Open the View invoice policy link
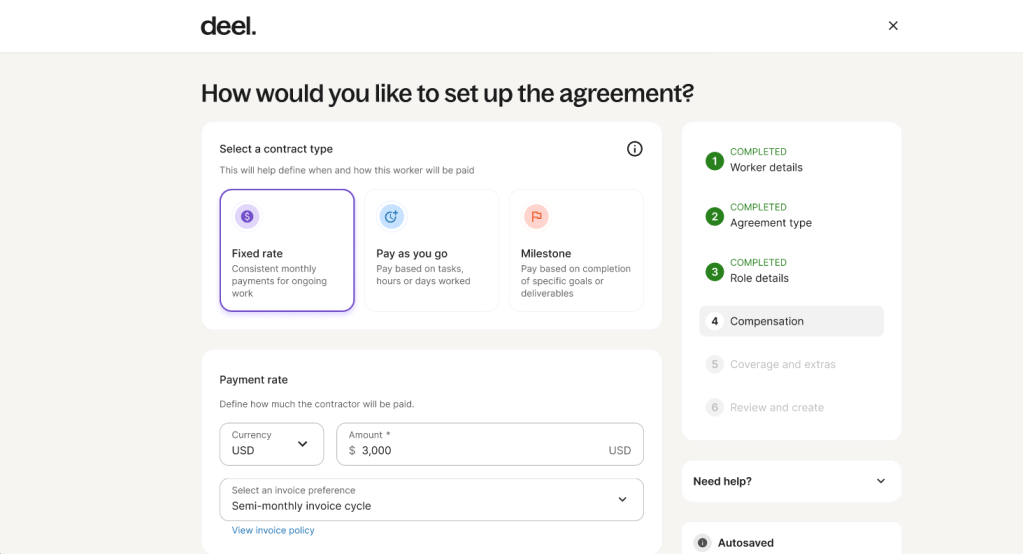Viewport: 1023px width, 554px height. coord(273,531)
